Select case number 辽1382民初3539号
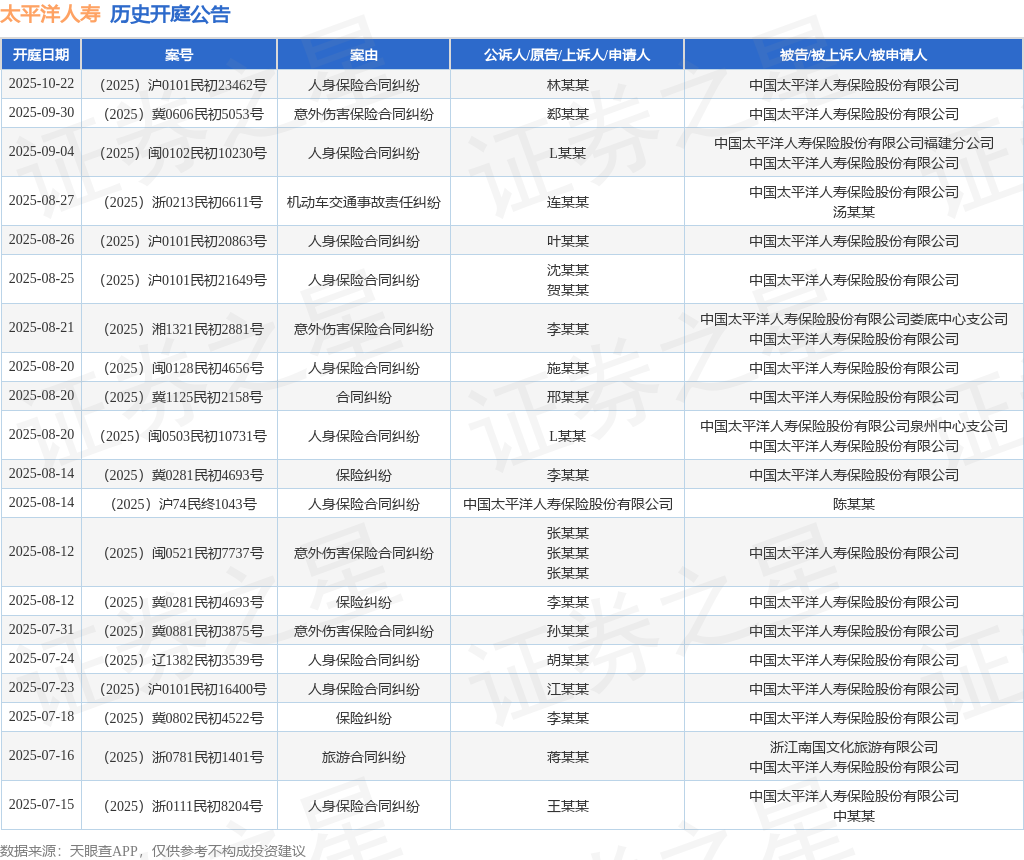The width and height of the screenshot is (1024, 860). 184,660
